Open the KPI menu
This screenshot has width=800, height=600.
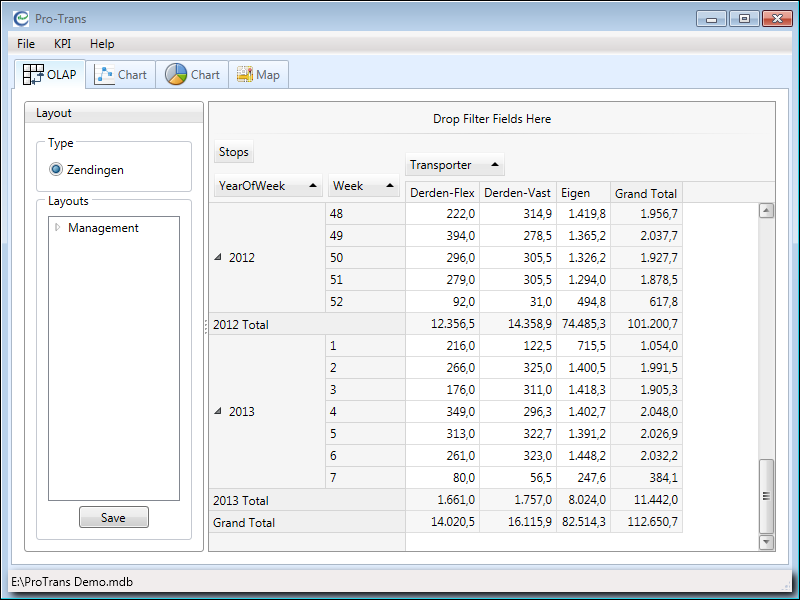(x=62, y=44)
